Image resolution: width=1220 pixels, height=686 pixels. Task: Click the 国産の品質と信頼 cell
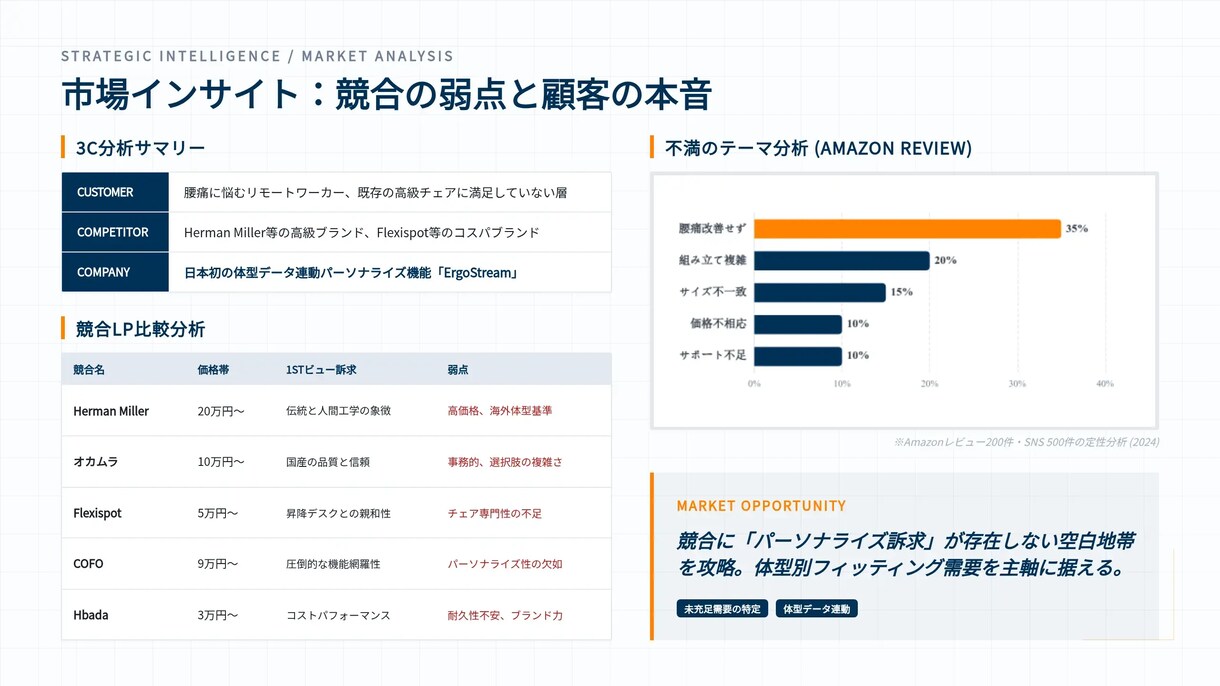328,462
